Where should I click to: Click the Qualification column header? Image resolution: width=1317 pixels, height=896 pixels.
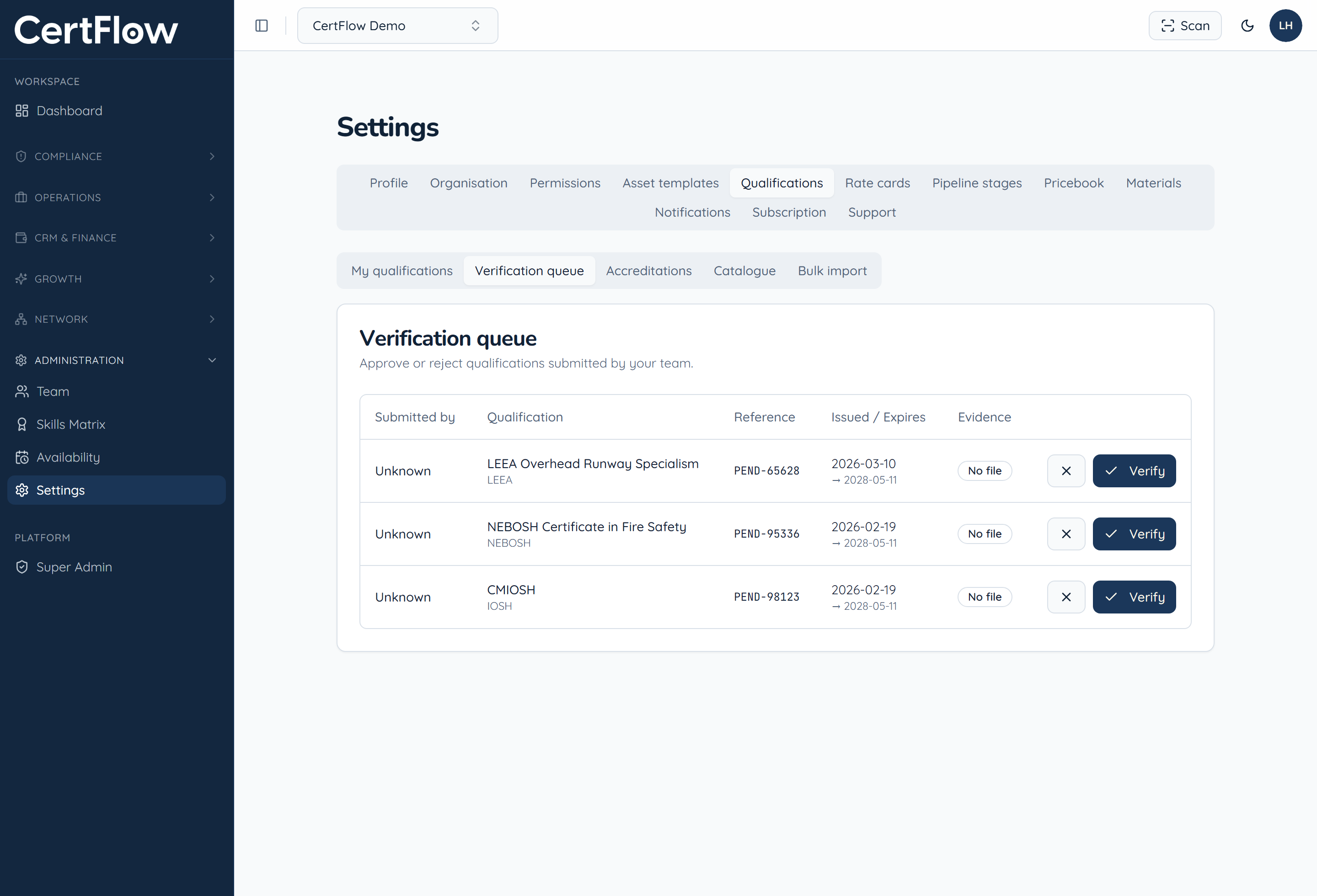click(x=525, y=417)
